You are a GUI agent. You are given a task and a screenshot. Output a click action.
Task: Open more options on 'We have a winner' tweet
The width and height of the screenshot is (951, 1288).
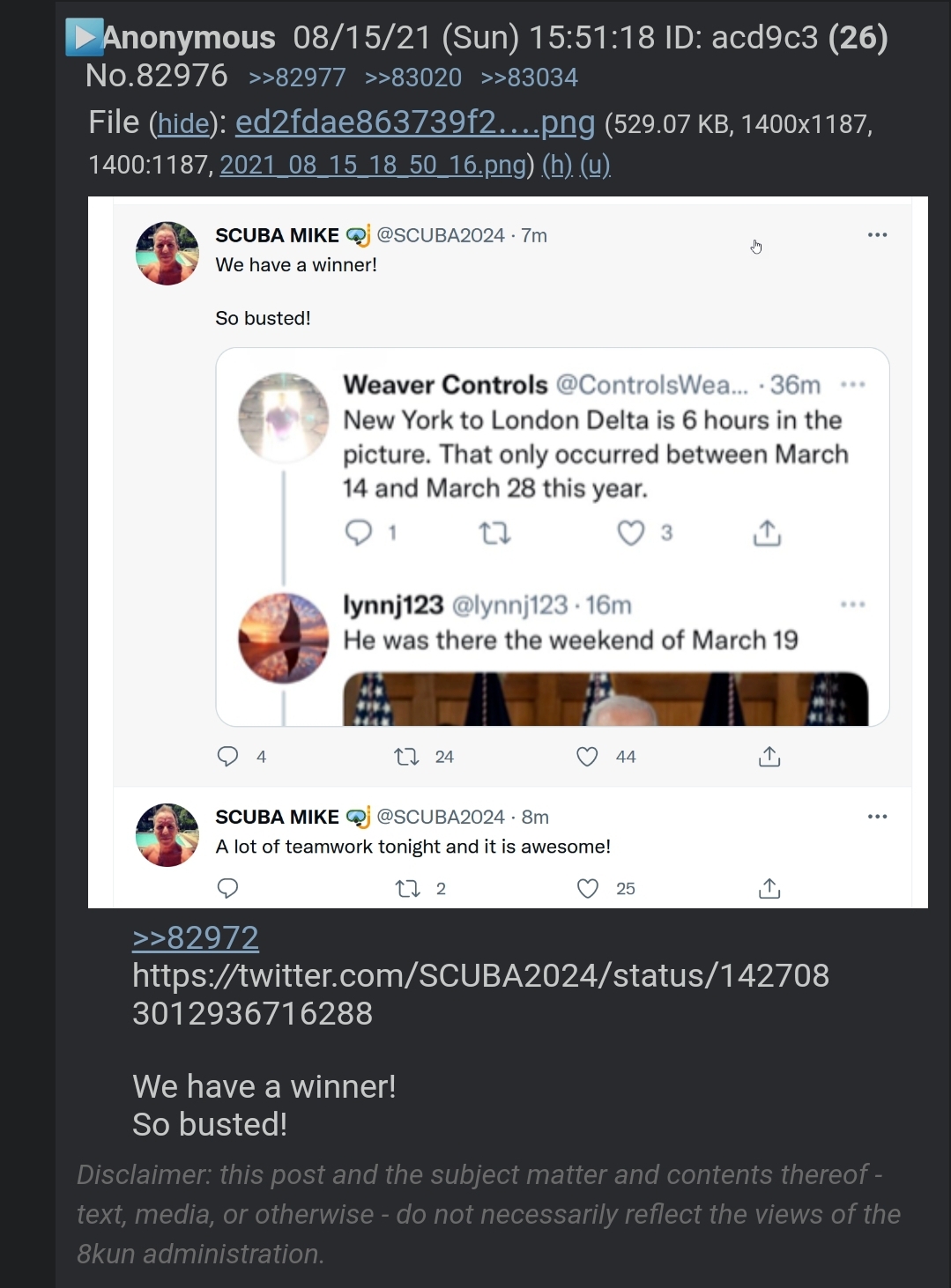click(877, 235)
